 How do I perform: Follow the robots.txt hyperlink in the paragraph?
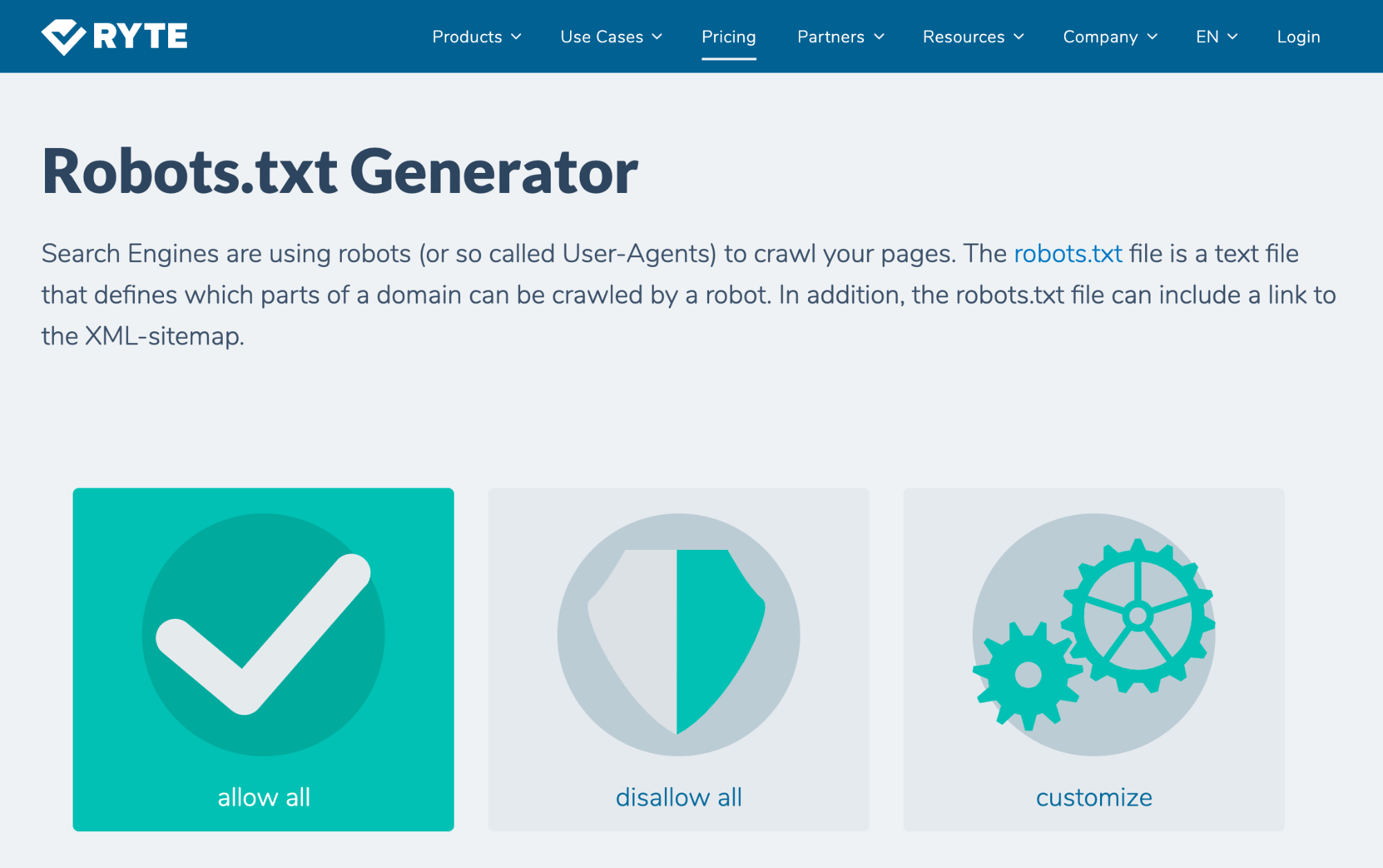pyautogui.click(x=1068, y=254)
